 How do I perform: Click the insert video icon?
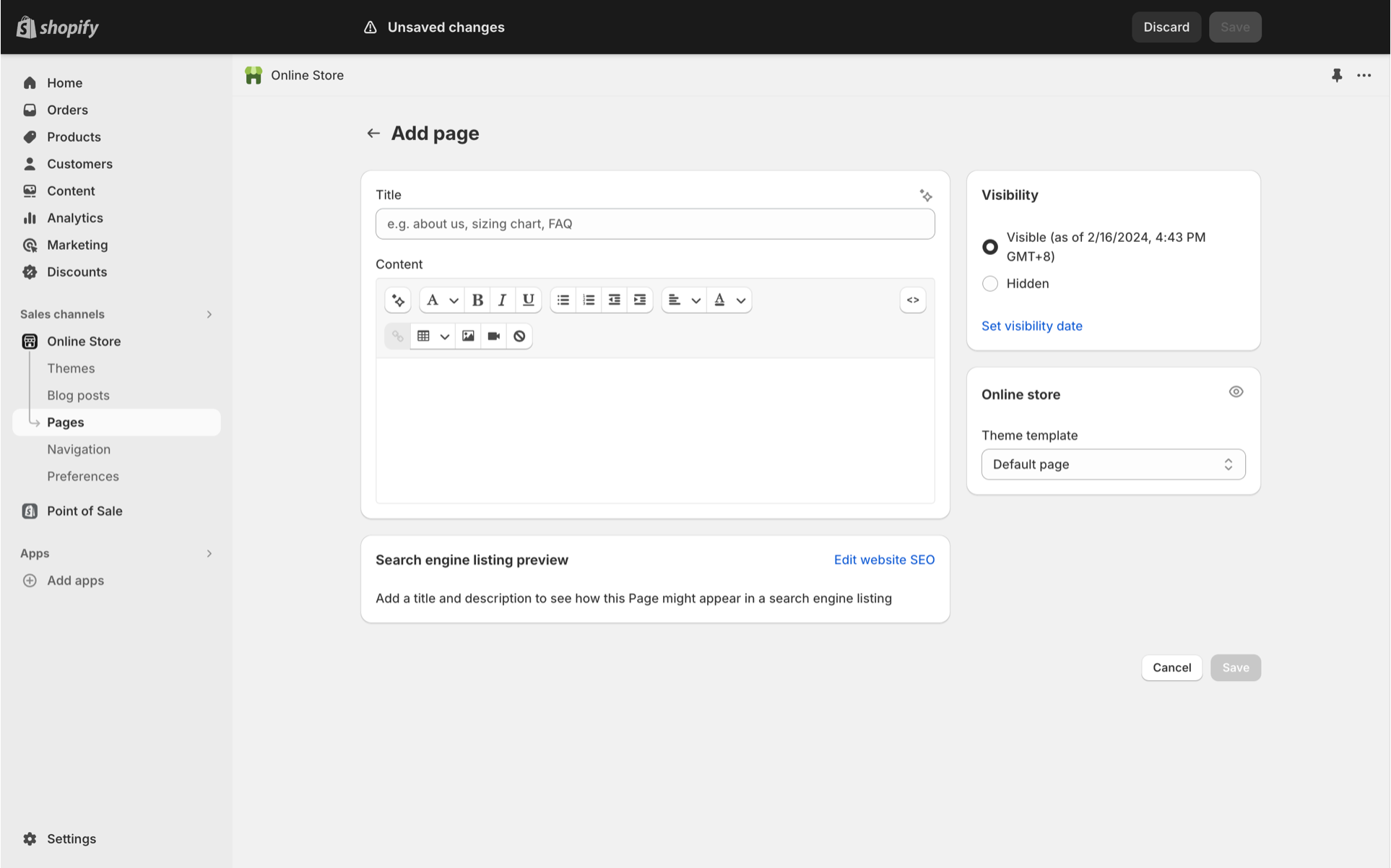coord(494,336)
